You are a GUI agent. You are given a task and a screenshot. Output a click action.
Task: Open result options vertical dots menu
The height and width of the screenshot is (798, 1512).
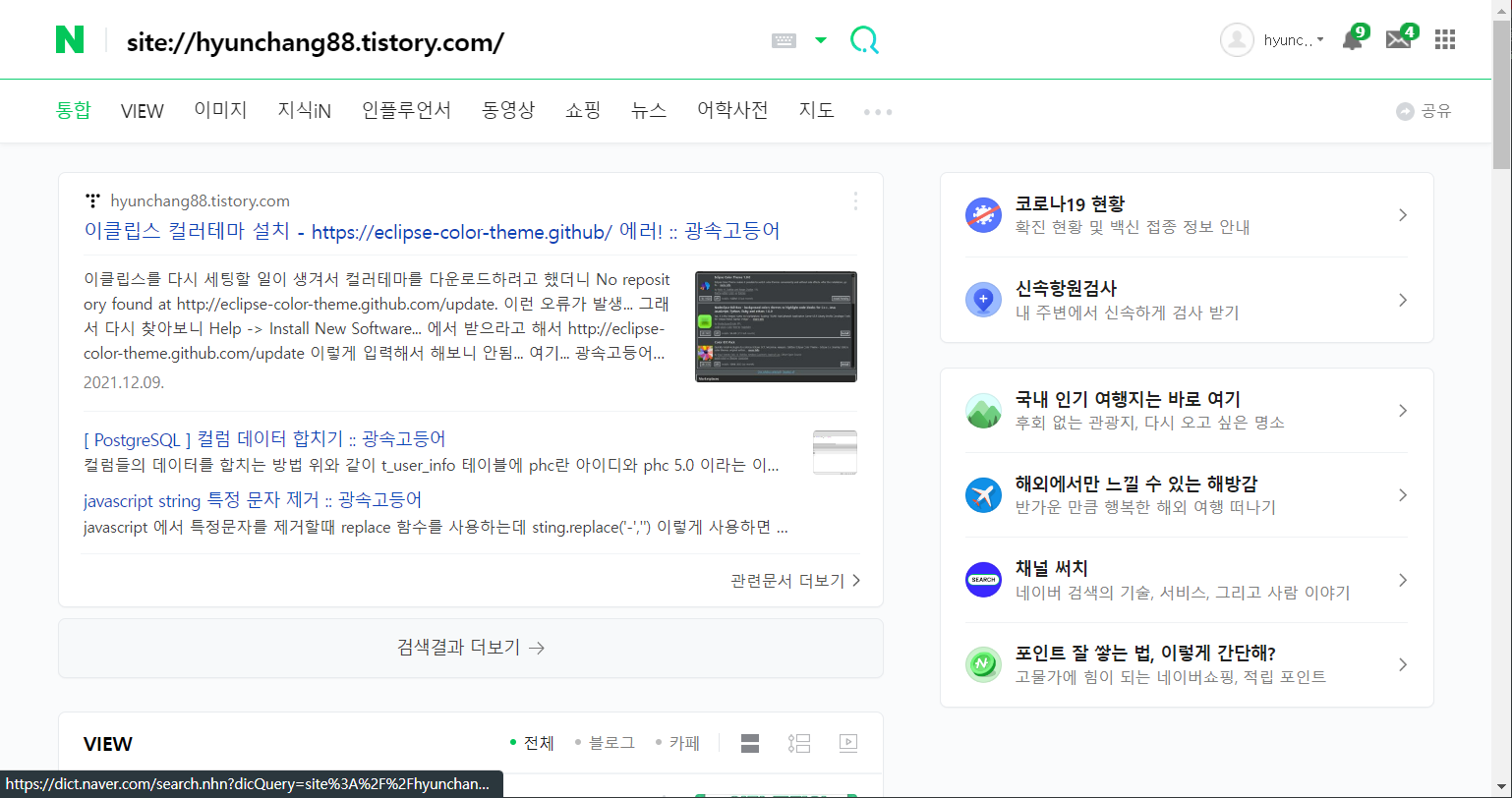pos(855,200)
